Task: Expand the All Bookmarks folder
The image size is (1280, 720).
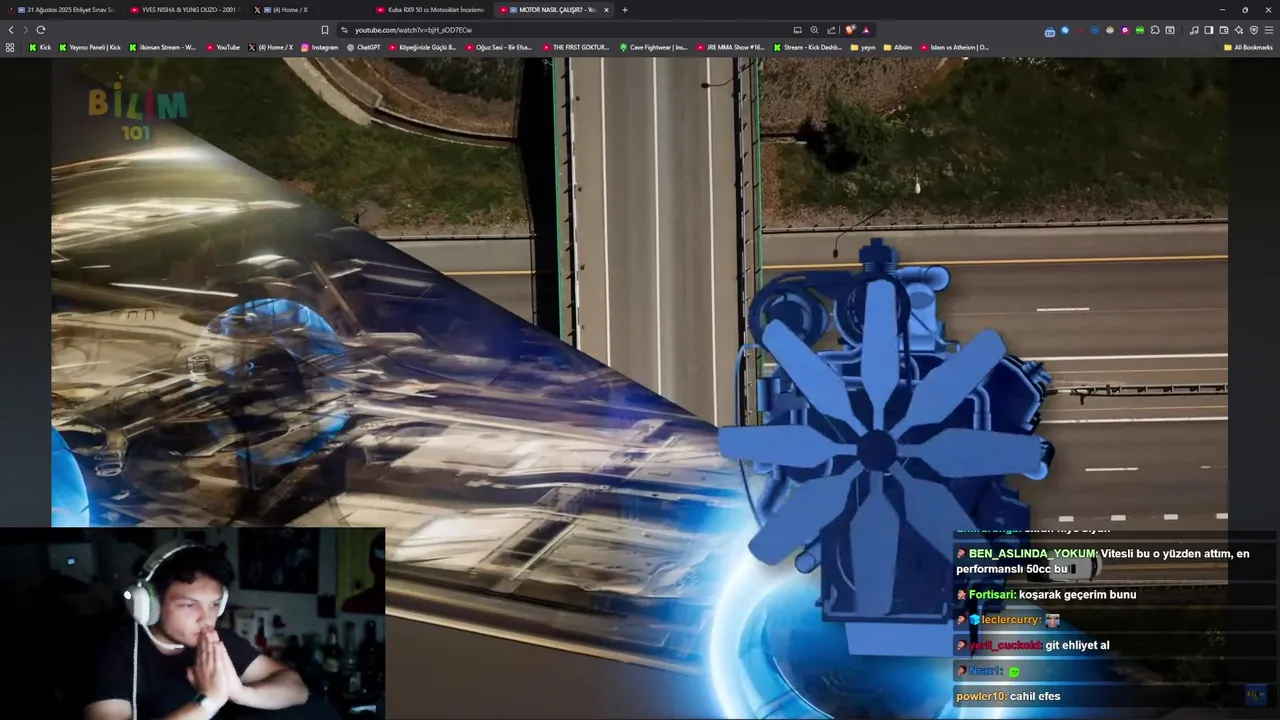Action: [x=1248, y=47]
